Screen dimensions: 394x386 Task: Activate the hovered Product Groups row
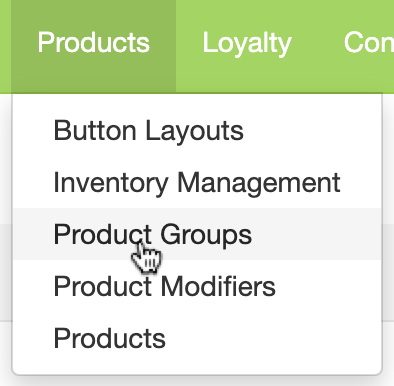(x=197, y=234)
